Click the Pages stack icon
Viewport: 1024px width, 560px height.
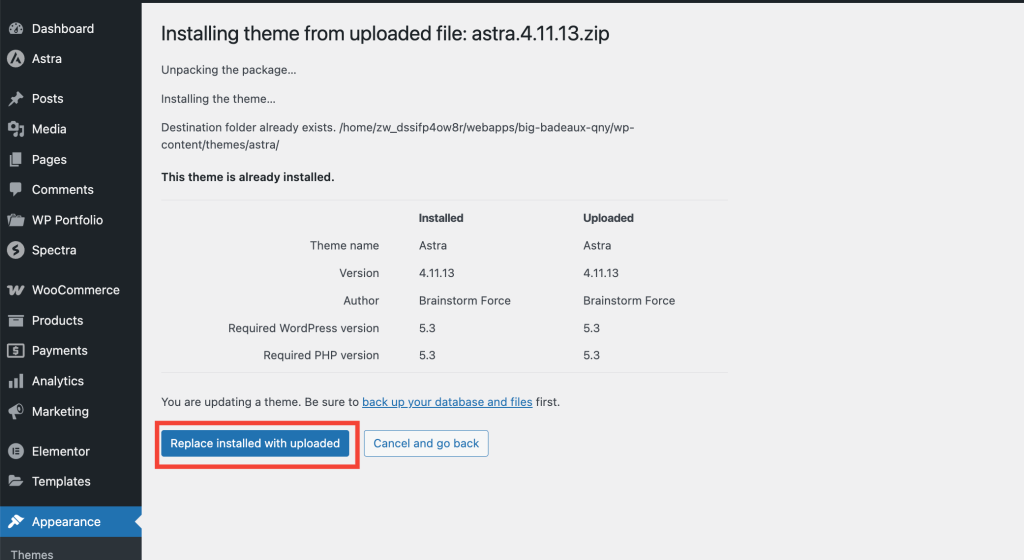pyautogui.click(x=16, y=159)
